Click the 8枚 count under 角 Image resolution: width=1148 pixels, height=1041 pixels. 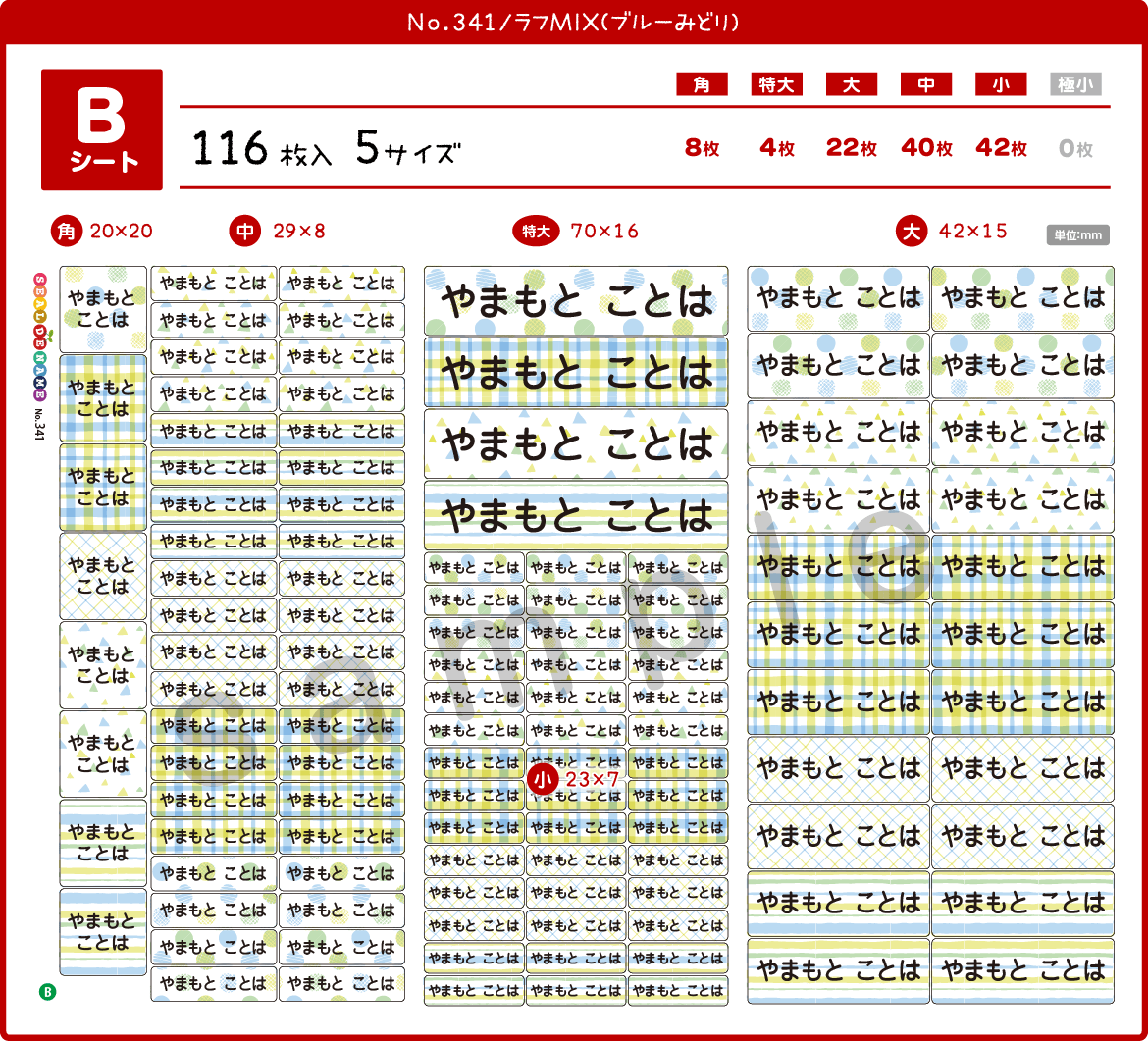coord(703,148)
